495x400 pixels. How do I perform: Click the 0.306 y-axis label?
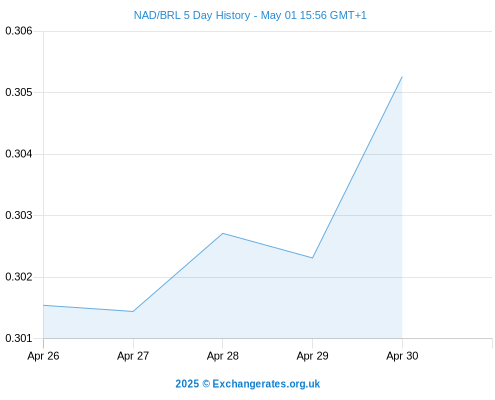(19, 31)
